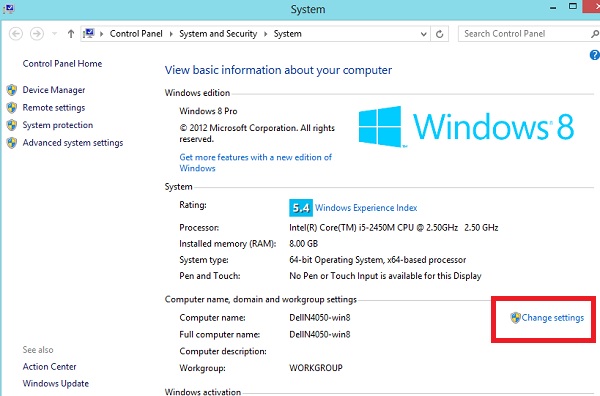This screenshot has height=396, width=600.
Task: Maximize the System window
Action: [x=573, y=7]
